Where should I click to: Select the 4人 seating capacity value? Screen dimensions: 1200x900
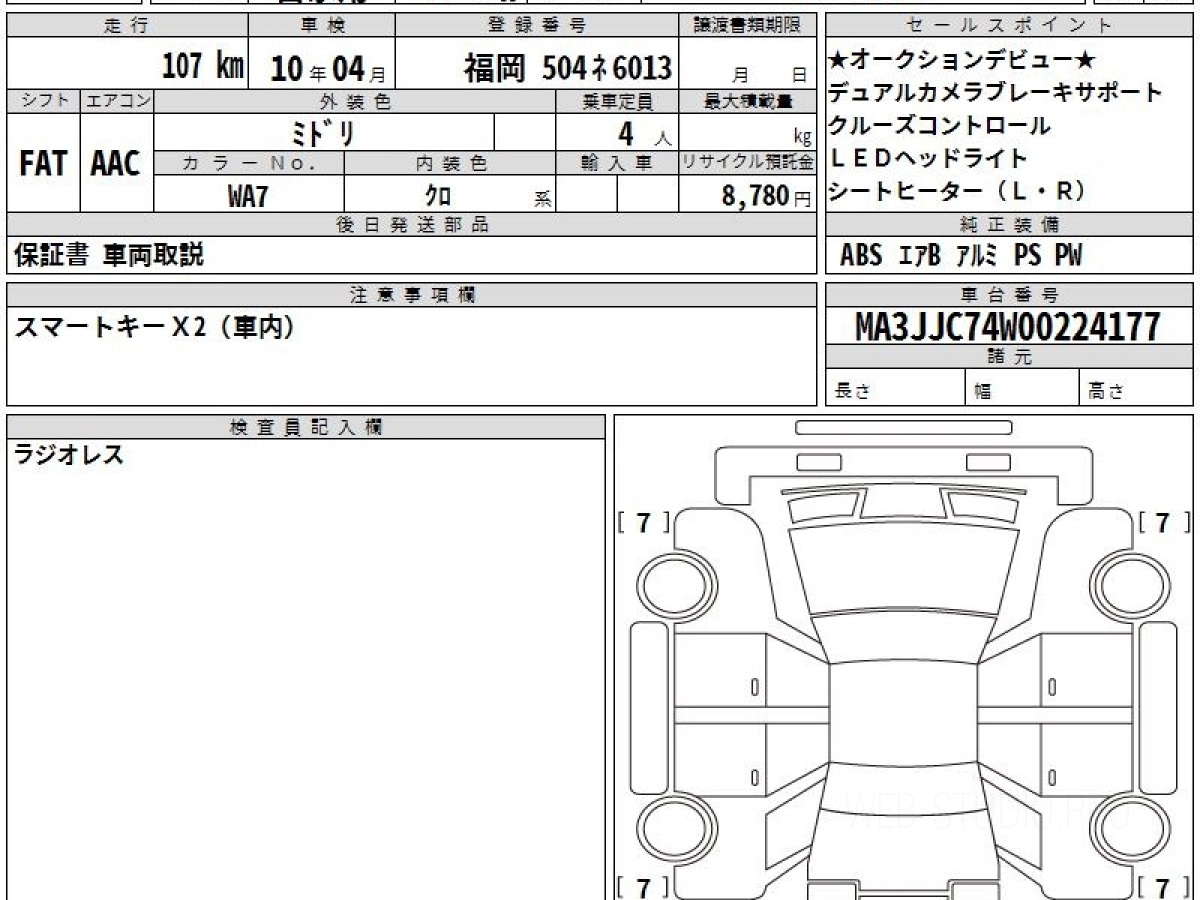tap(645, 133)
